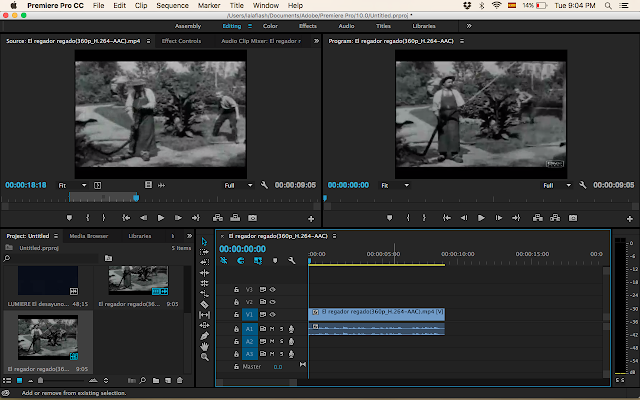This screenshot has width=640, height=400.
Task: Open Project panel menu icon
Action: [56, 236]
